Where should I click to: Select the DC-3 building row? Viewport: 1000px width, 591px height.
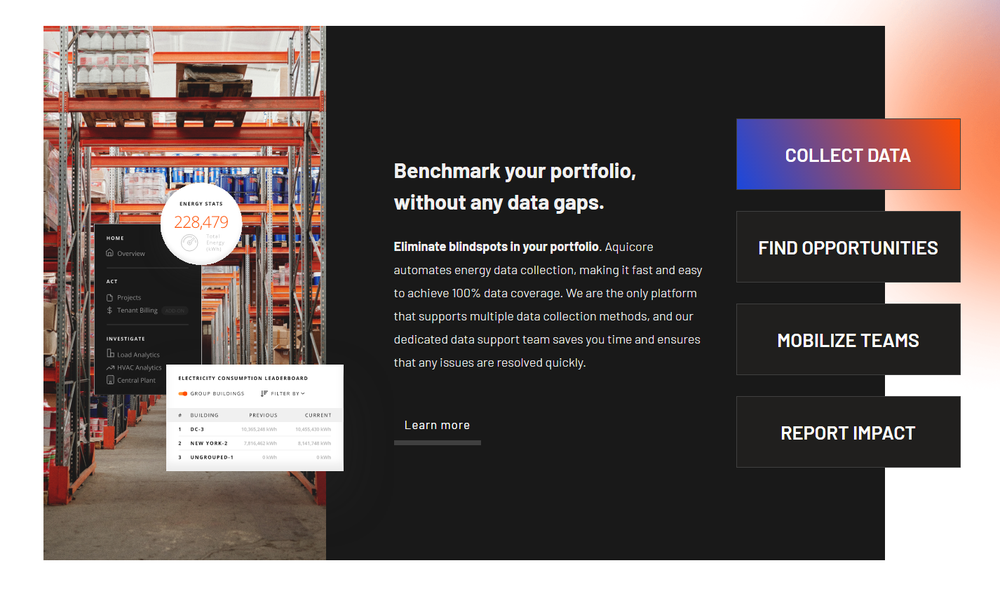(255, 428)
